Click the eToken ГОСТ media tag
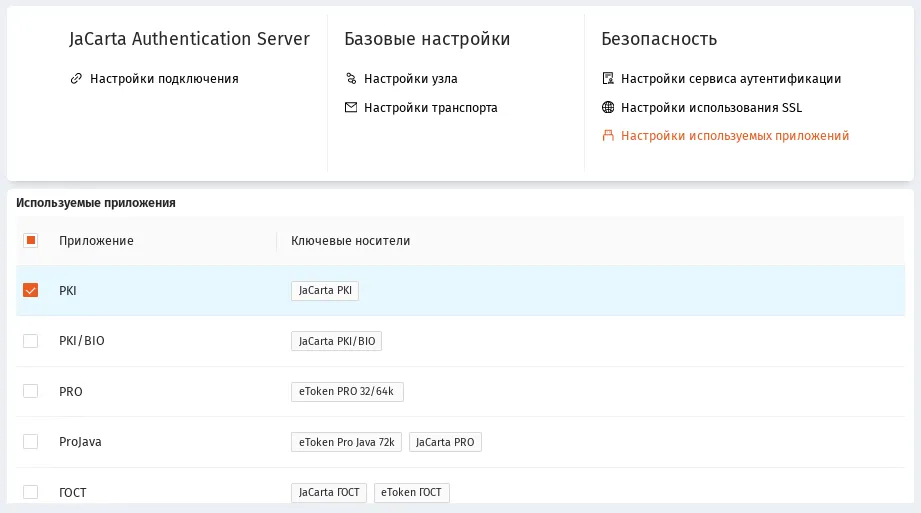 pyautogui.click(x=412, y=492)
